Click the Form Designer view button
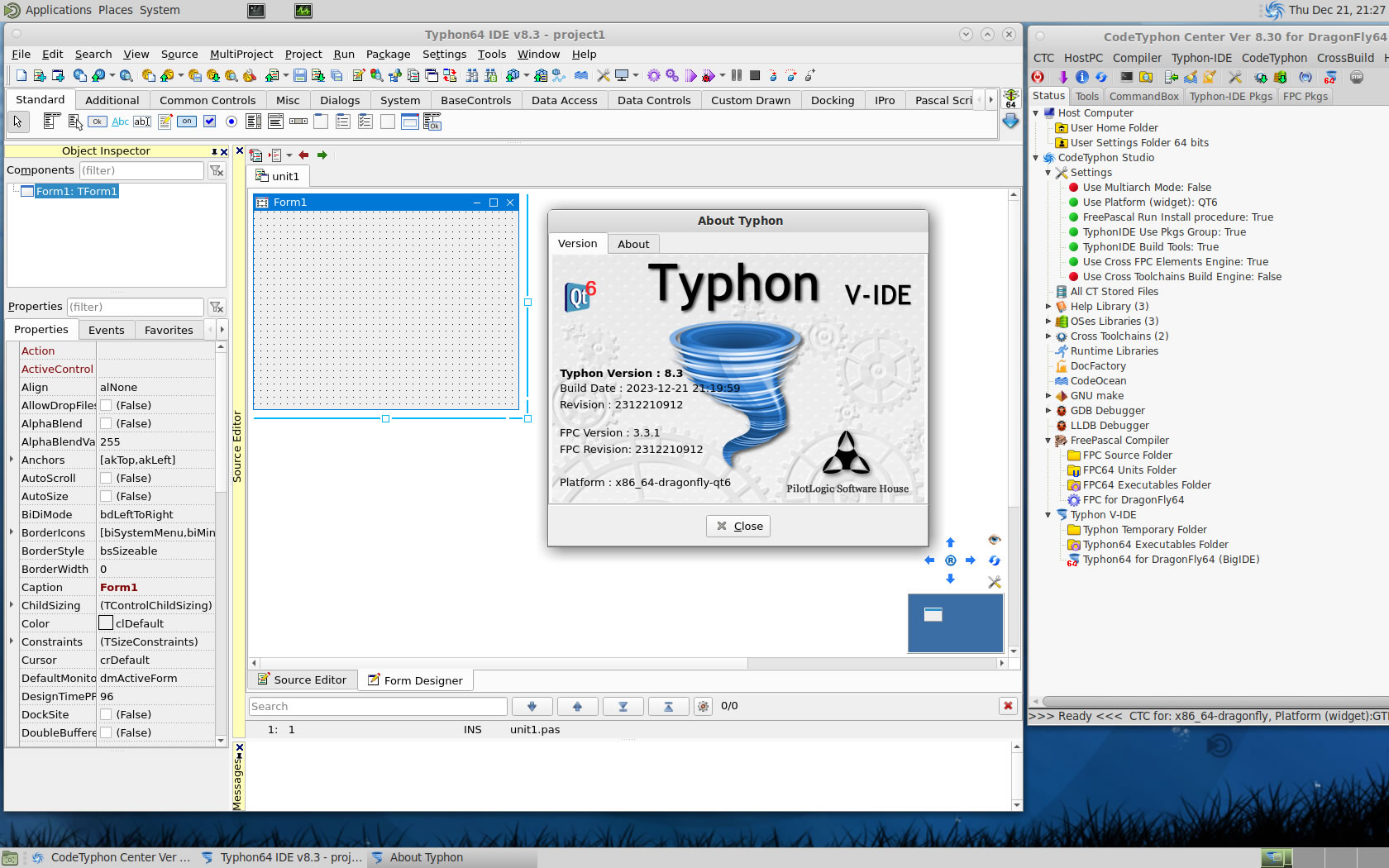Screen dimensions: 1389x868 pyautogui.click(x=416, y=680)
